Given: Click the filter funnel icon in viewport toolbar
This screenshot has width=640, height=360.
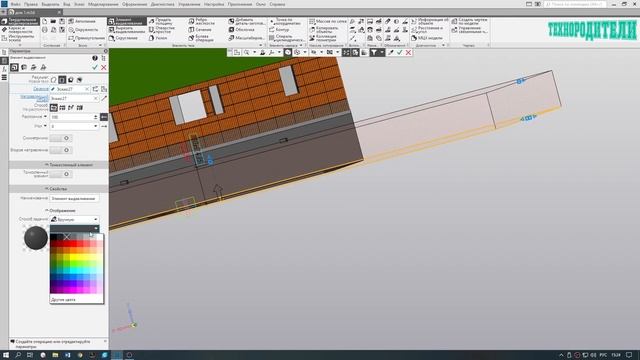Looking at the screenshot, I should [374, 52].
